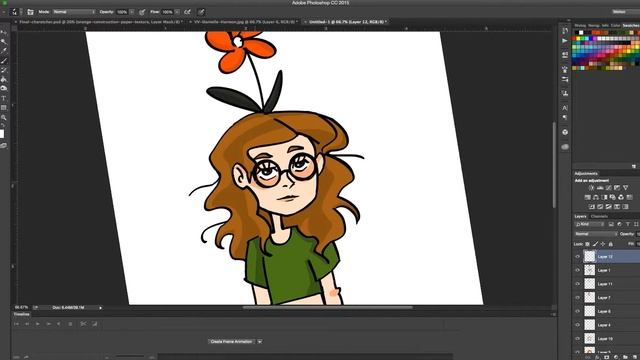
Task: Enable airbrush-style build-up icon
Action: 187,12
